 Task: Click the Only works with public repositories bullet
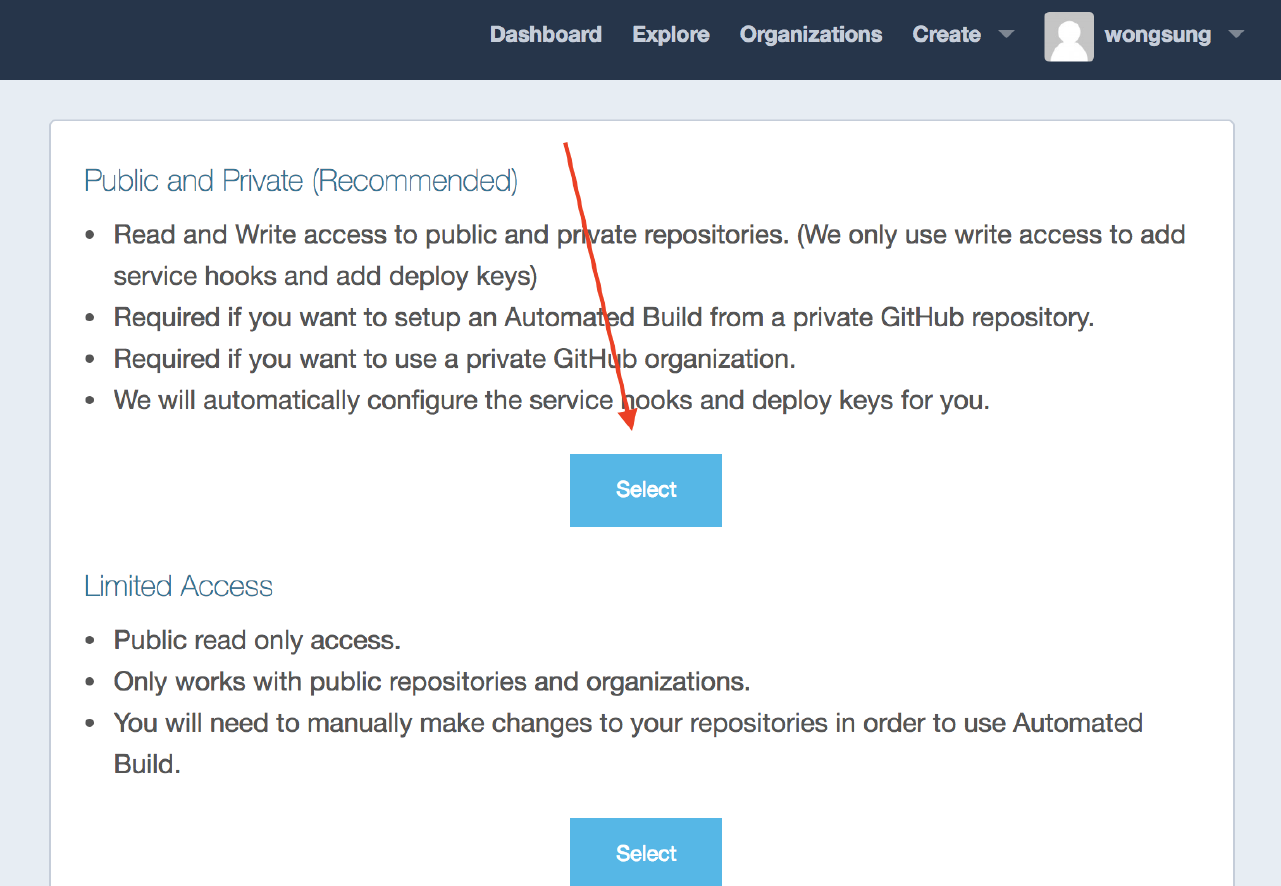click(x=431, y=682)
